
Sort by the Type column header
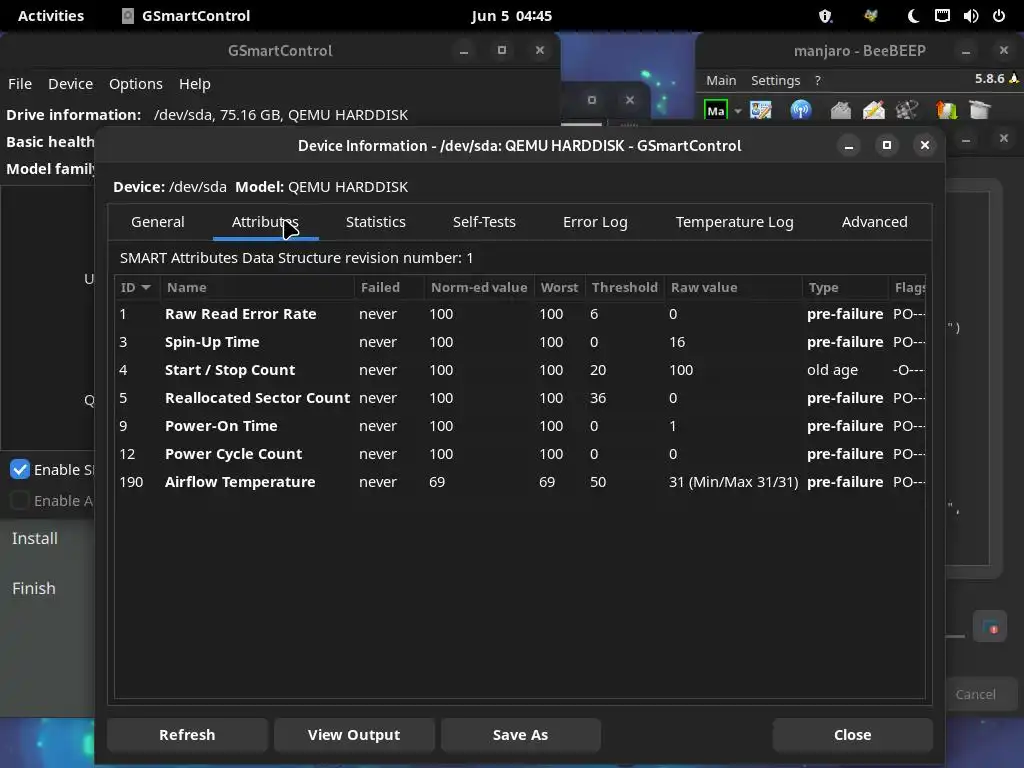point(844,287)
